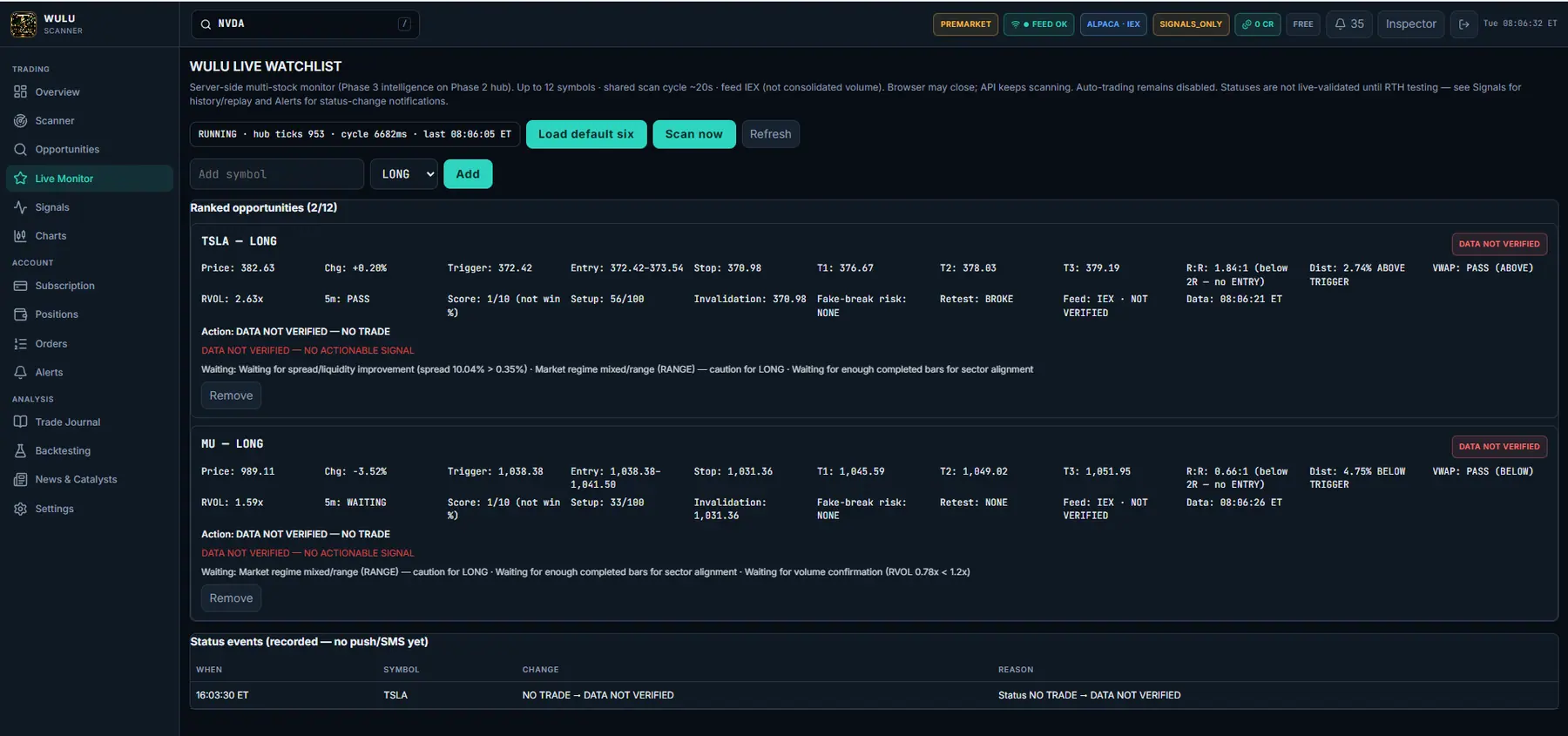Click the FEED OK wifi indicator
The height and width of the screenshot is (736, 1568).
pos(1038,24)
